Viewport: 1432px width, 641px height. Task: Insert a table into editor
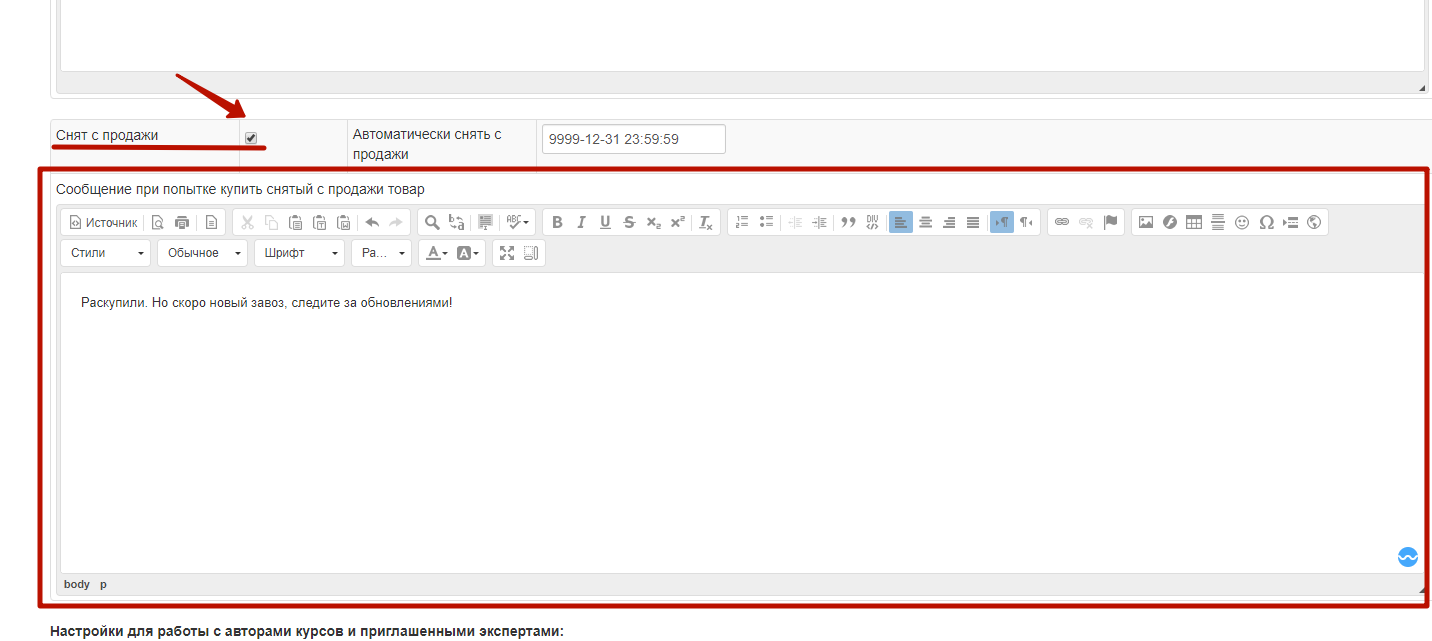[x=1194, y=222]
